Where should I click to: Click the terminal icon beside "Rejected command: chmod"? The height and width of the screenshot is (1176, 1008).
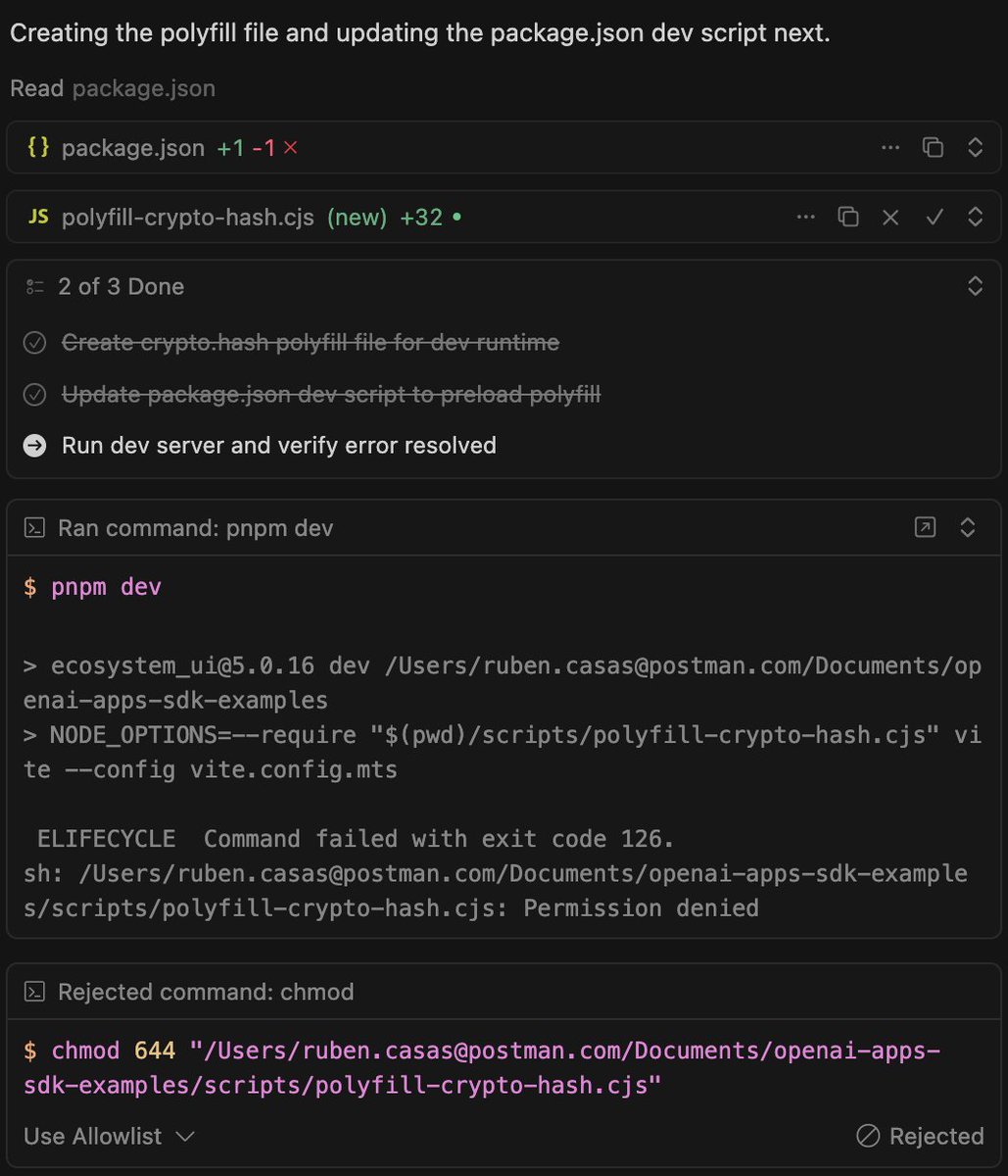tap(34, 991)
